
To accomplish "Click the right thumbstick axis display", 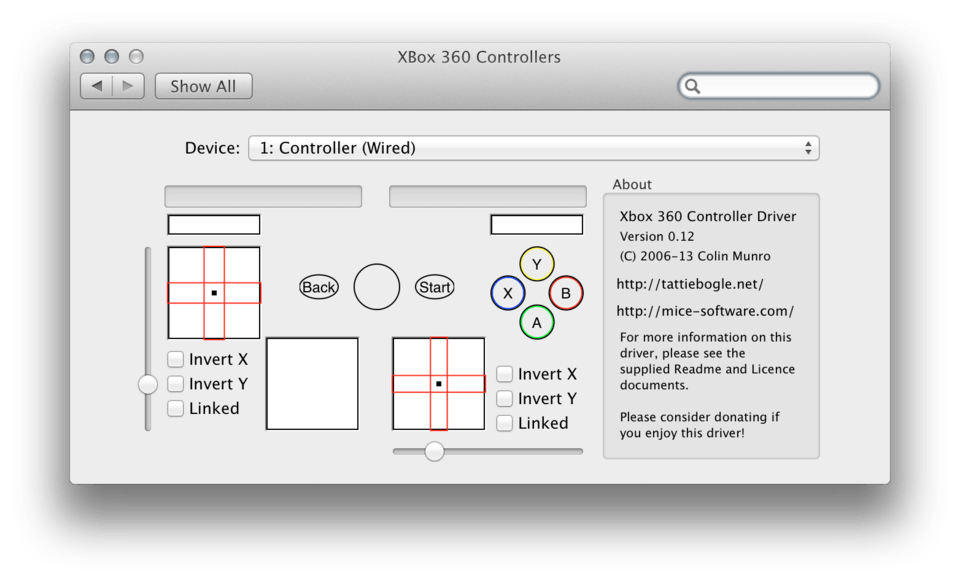I will tap(439, 384).
